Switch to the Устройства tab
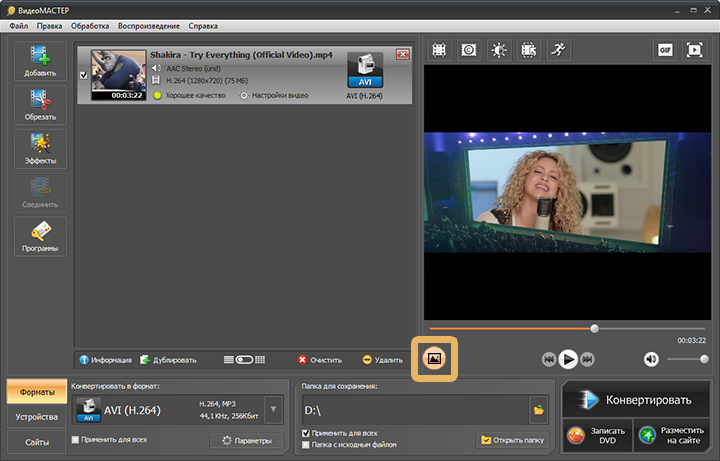The width and height of the screenshot is (720, 461). tap(37, 417)
